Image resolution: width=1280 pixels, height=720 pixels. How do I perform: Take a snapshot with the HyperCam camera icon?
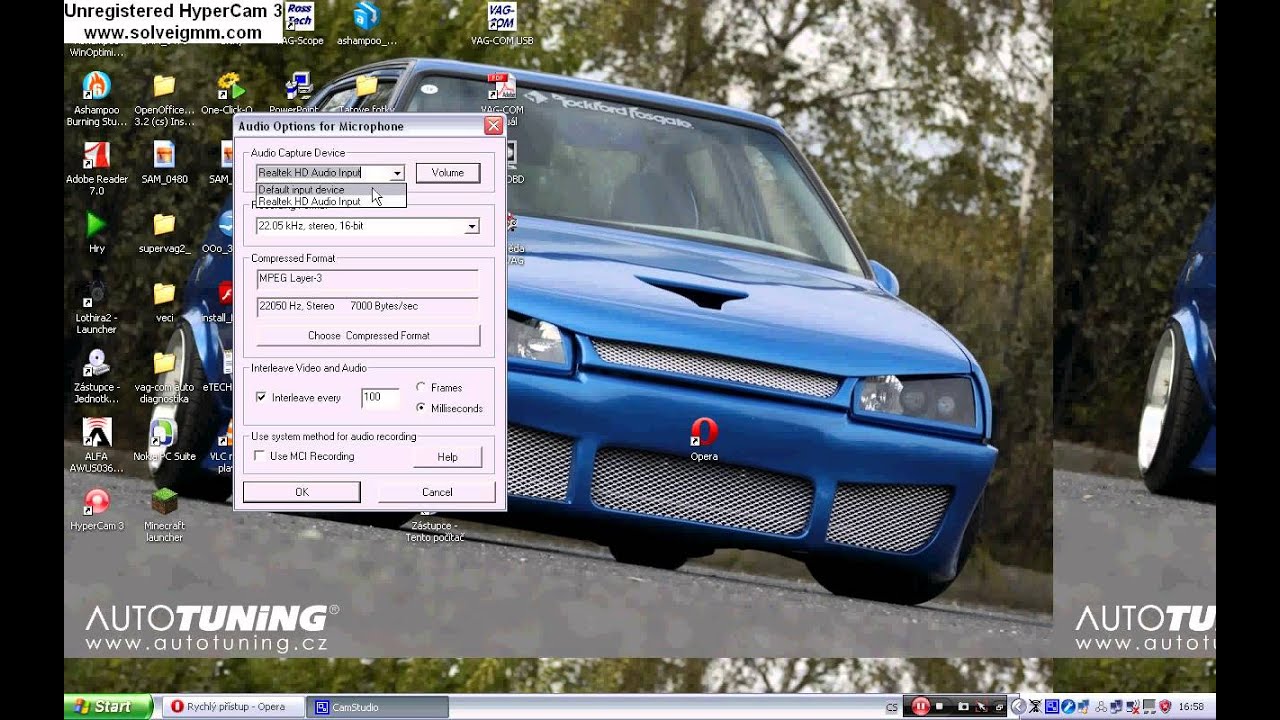[965, 706]
